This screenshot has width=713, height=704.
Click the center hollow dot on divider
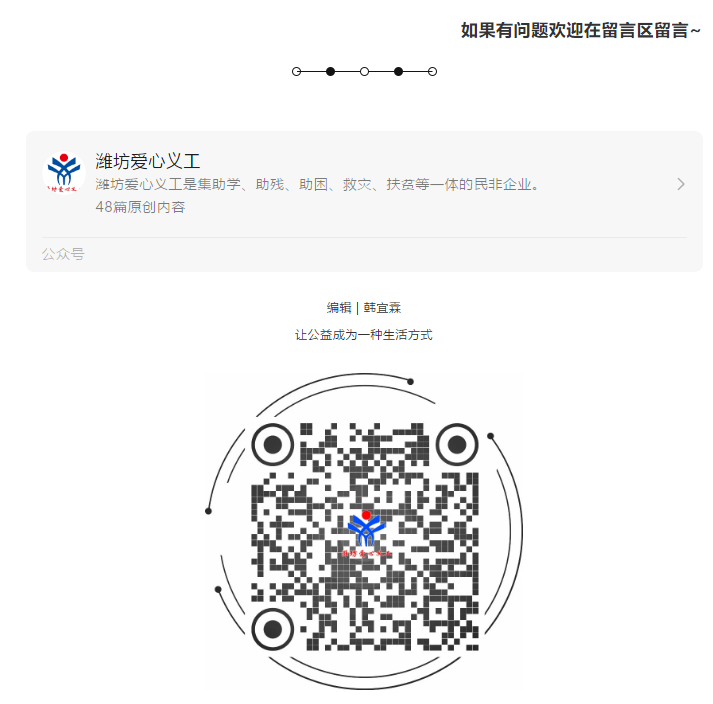(x=364, y=71)
